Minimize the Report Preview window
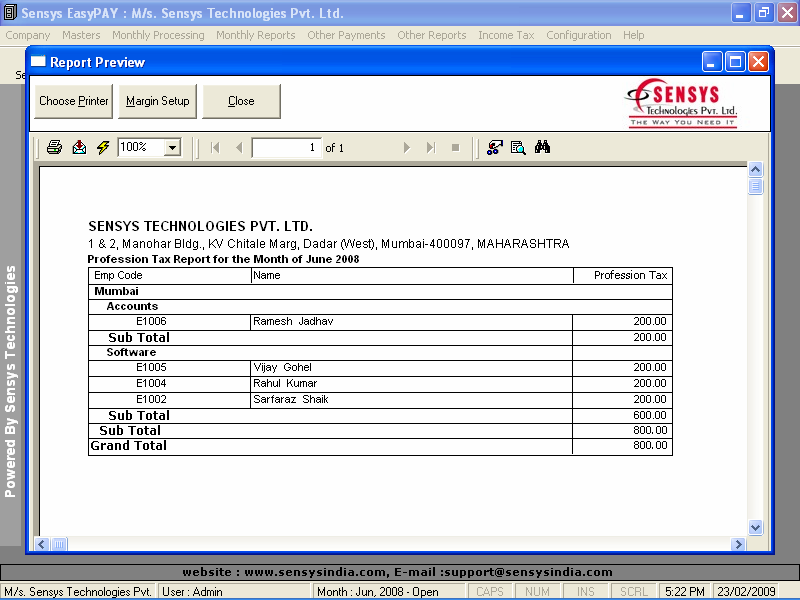This screenshot has height=600, width=800. 712,62
